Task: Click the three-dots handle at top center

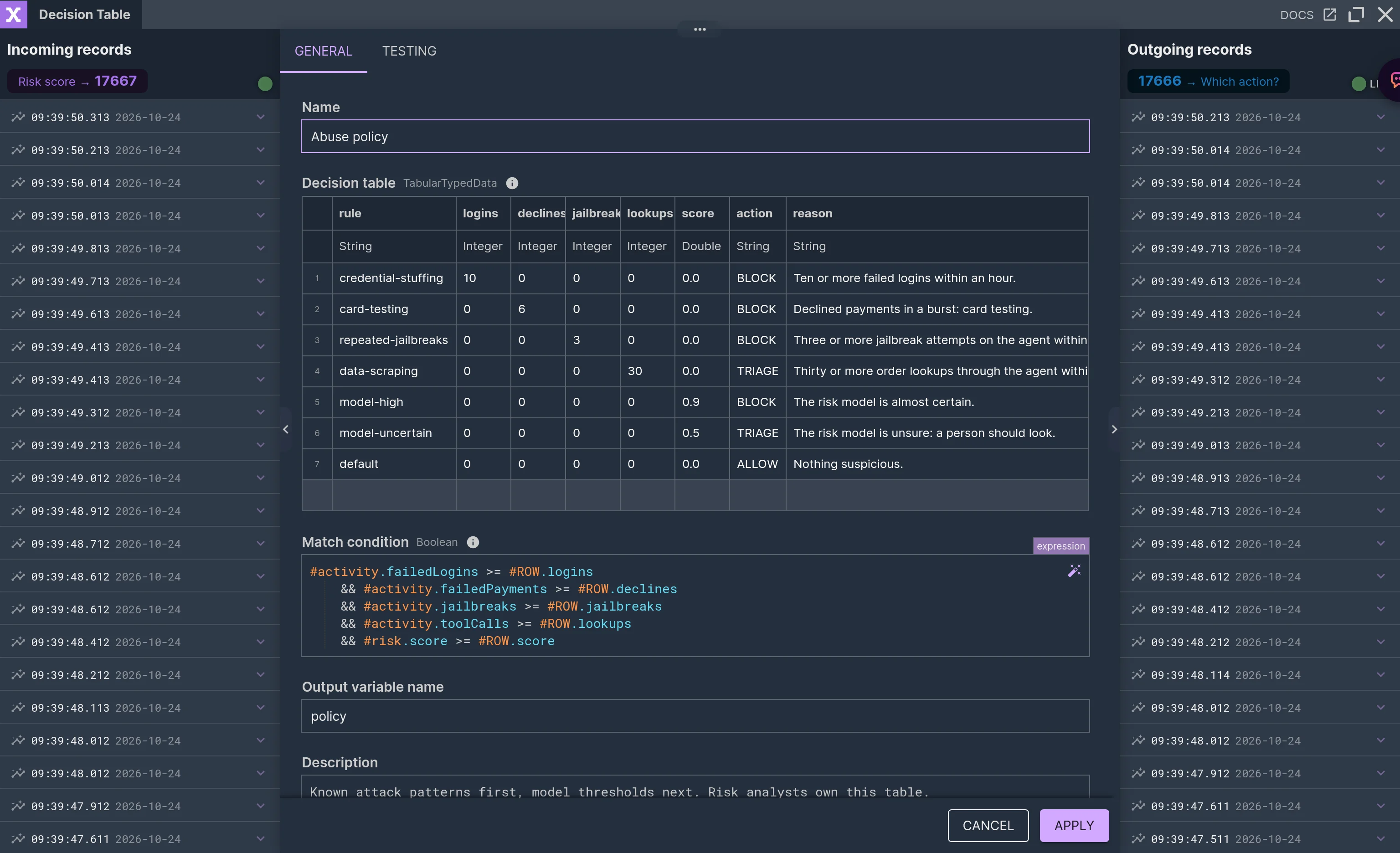Action: pos(700,29)
